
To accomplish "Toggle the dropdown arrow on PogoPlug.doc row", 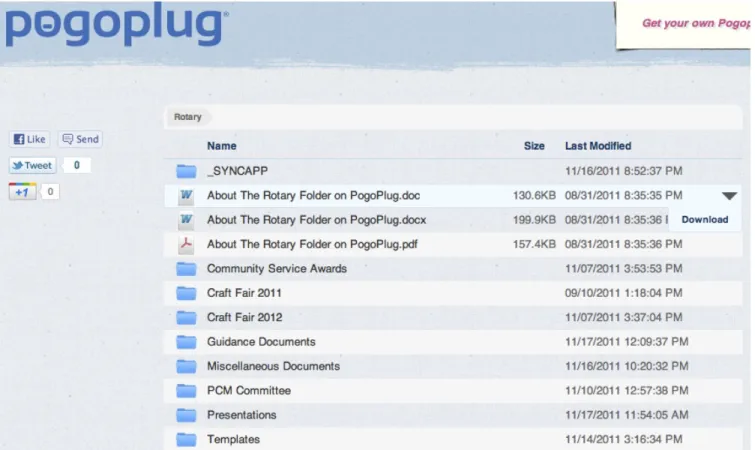I will click(x=729, y=196).
